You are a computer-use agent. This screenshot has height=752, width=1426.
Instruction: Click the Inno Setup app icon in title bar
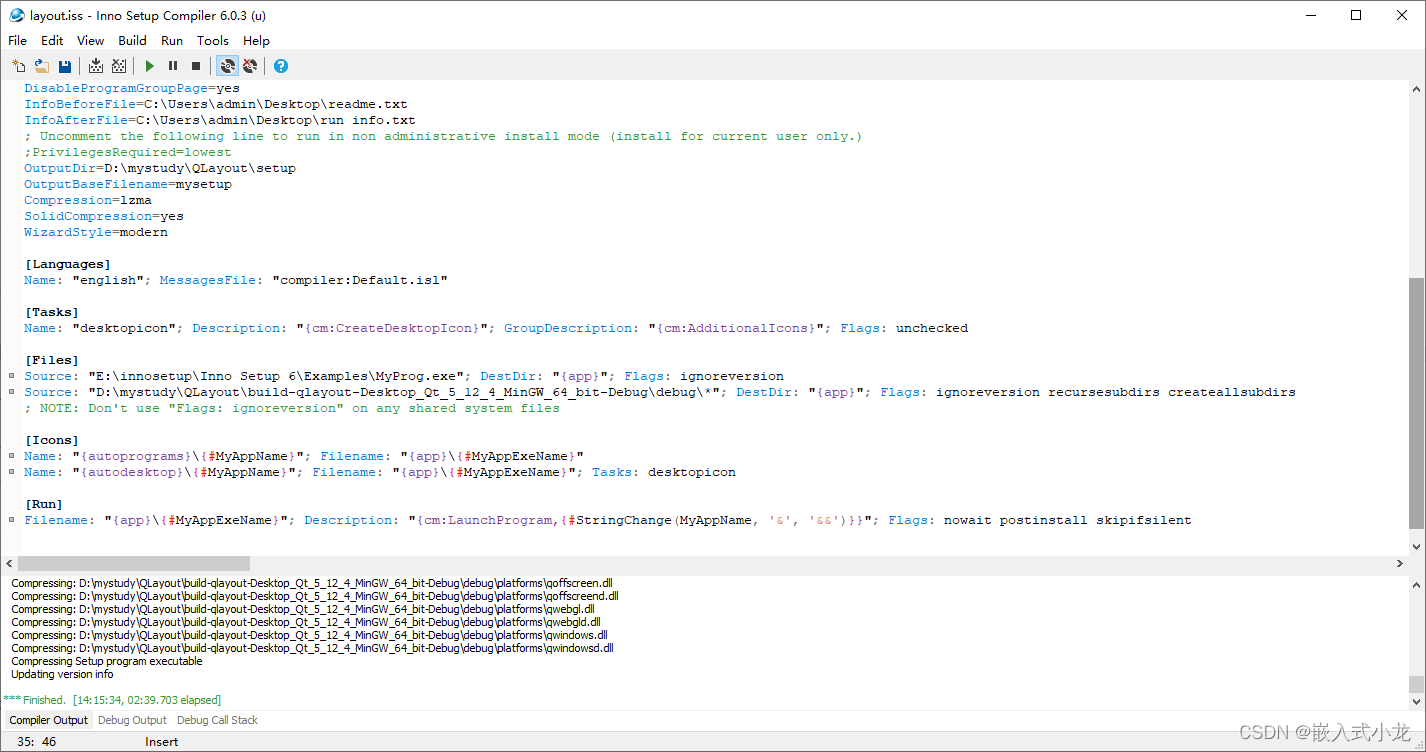click(16, 15)
